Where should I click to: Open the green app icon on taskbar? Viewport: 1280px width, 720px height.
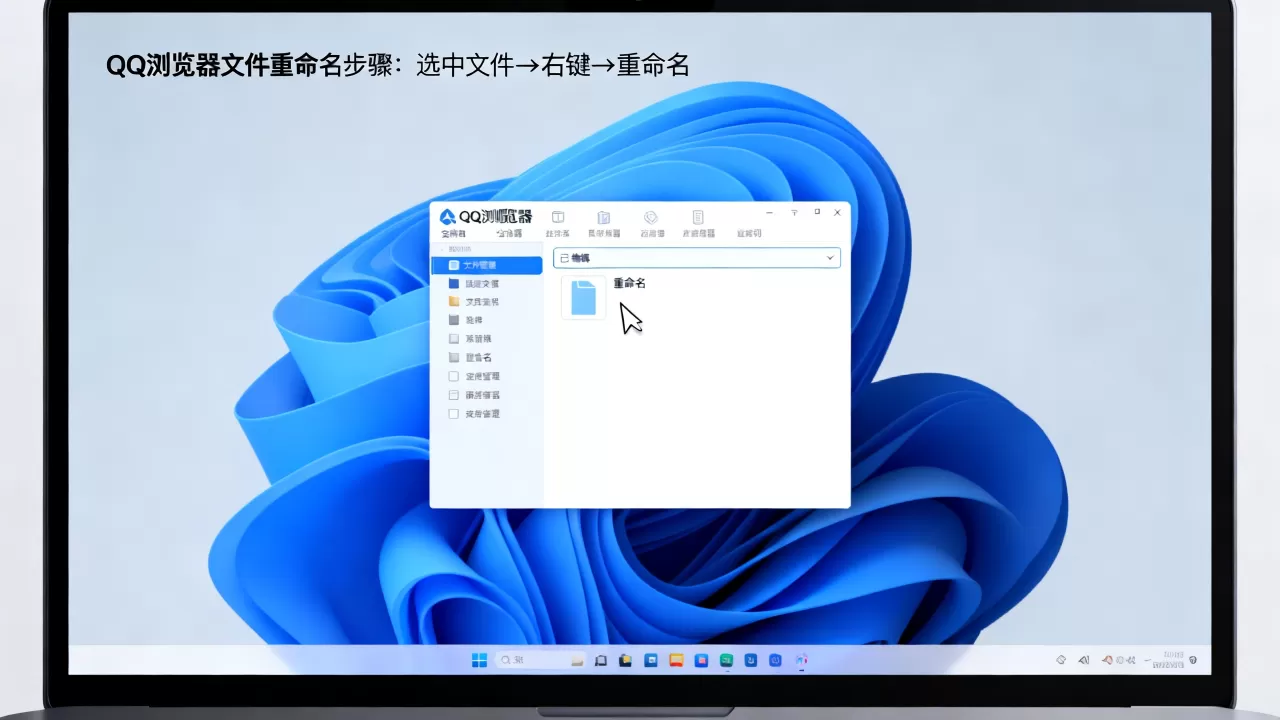click(x=726, y=660)
